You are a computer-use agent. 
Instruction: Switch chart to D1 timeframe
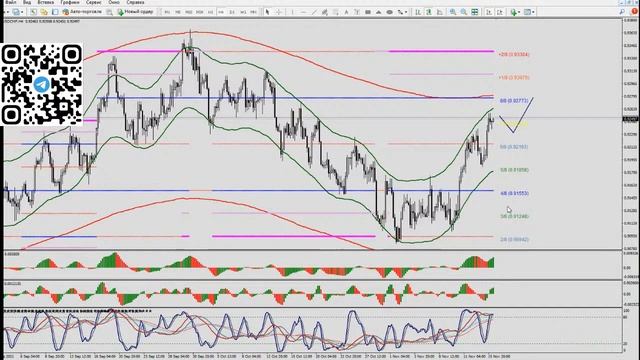tap(232, 12)
